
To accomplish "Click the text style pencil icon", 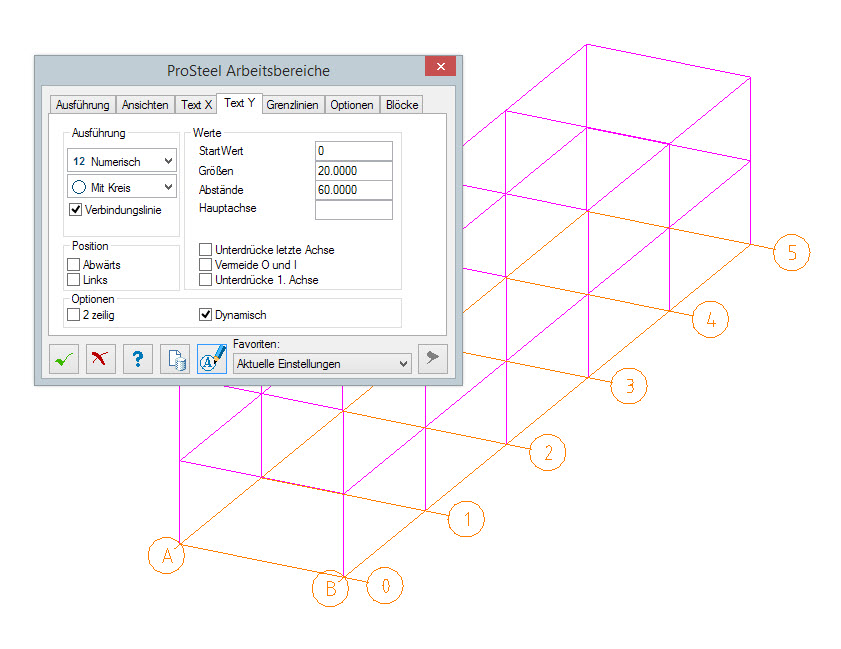I will (x=212, y=359).
